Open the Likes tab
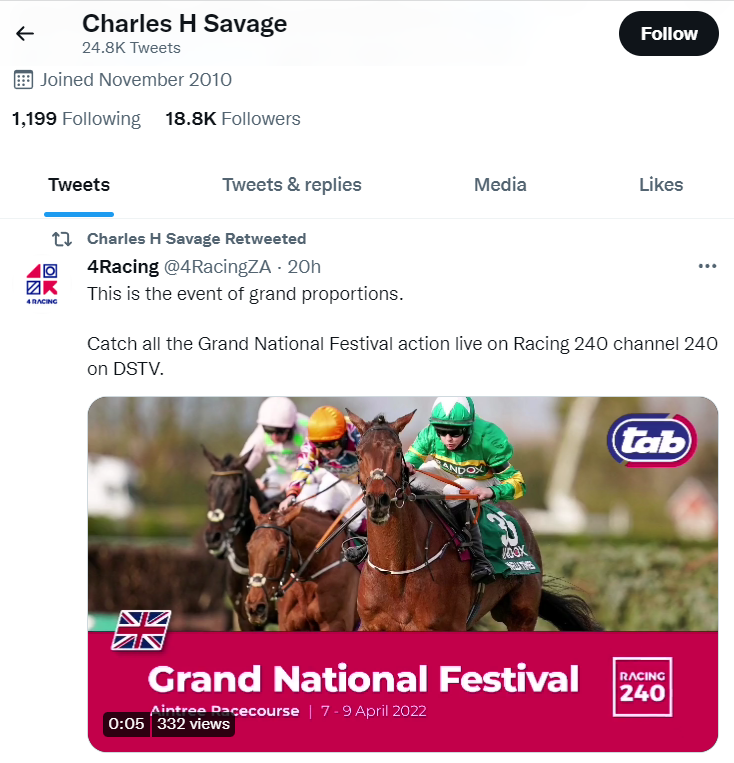The image size is (734, 763). tap(661, 185)
